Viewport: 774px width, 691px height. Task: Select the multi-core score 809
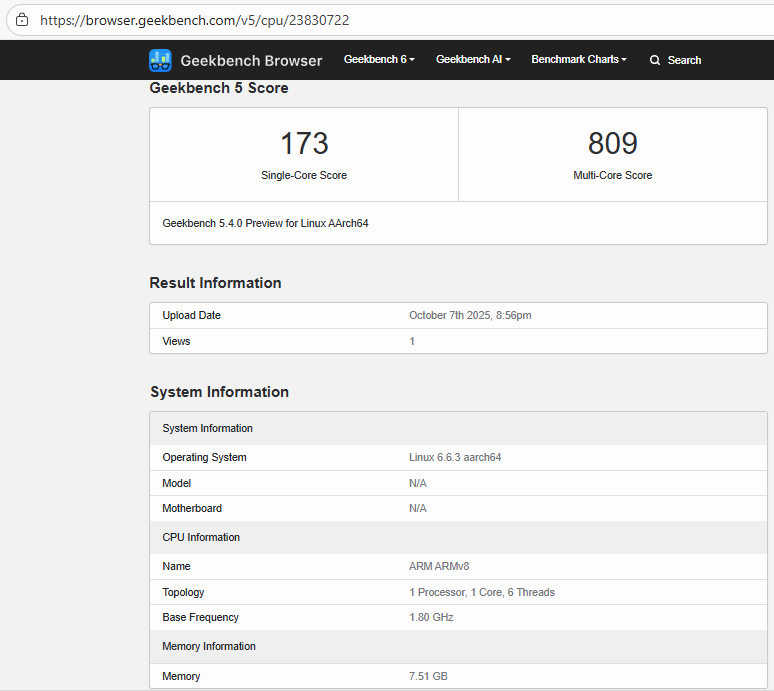[x=613, y=143]
